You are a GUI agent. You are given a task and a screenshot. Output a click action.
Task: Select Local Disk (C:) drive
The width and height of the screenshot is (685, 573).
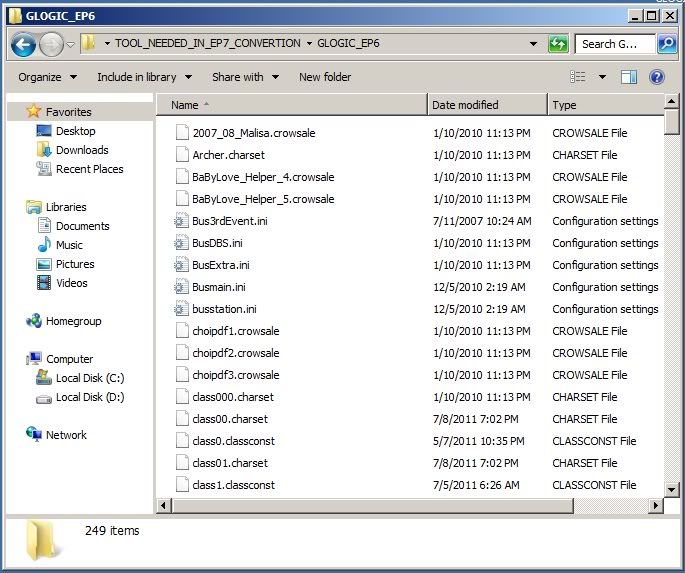pos(89,378)
